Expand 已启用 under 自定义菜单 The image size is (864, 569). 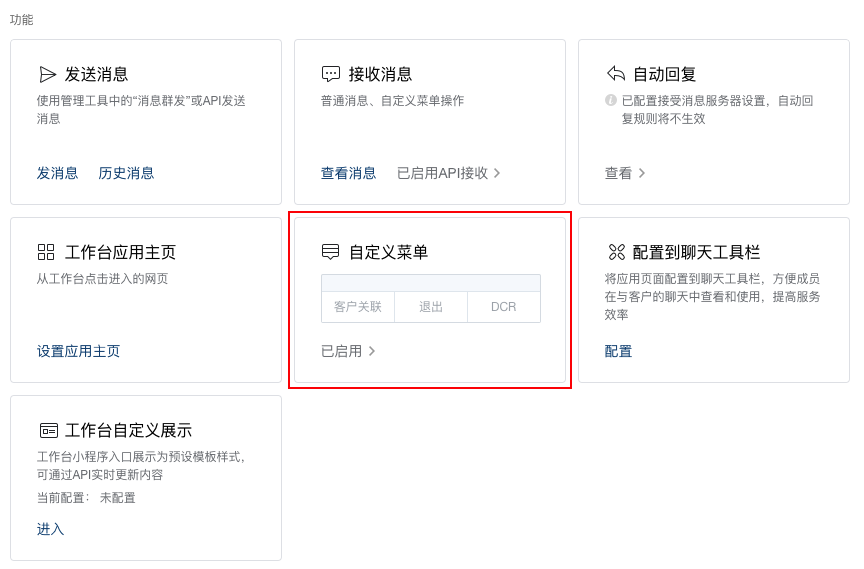click(x=348, y=351)
